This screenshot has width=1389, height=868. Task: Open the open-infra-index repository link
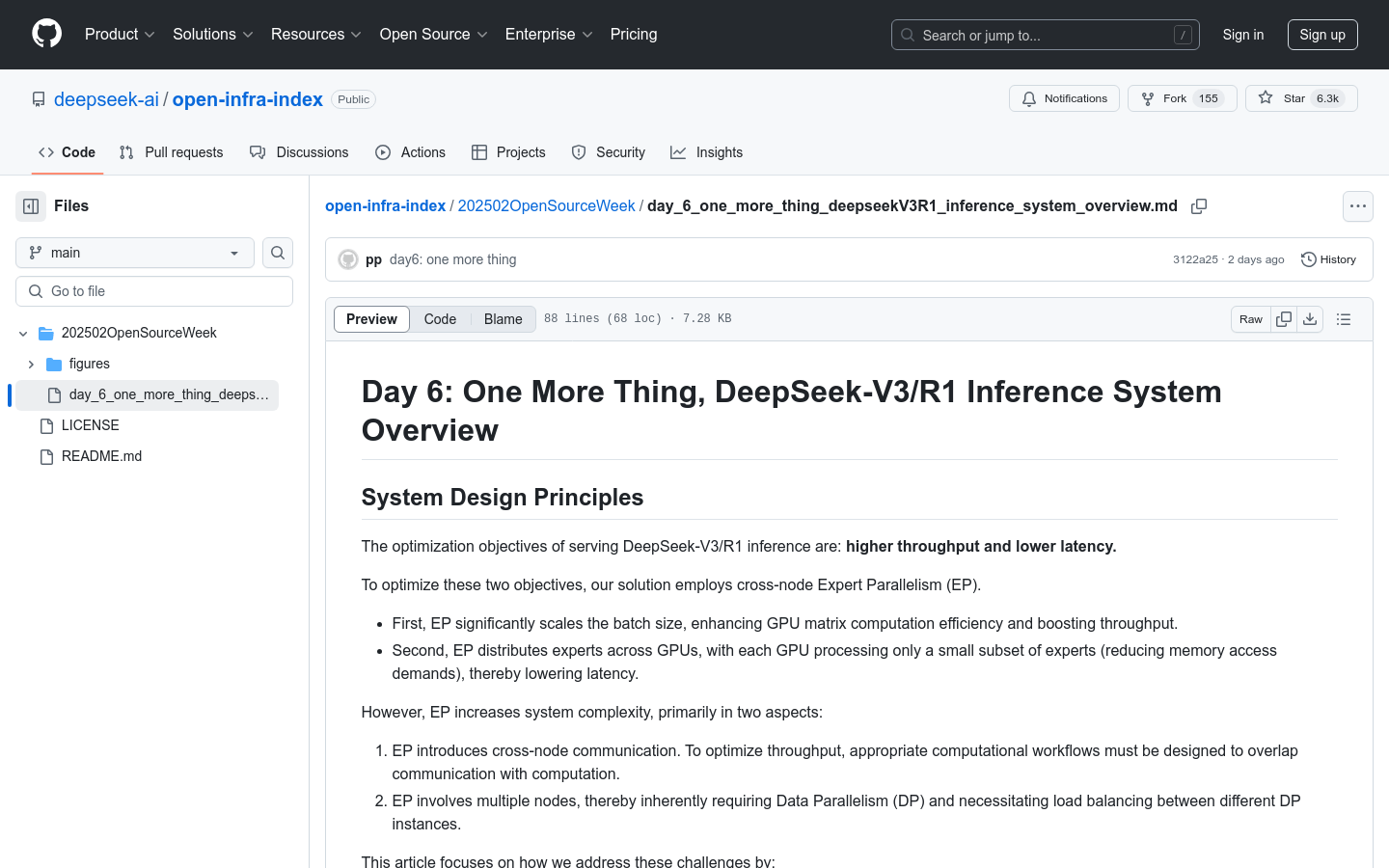pyautogui.click(x=248, y=99)
